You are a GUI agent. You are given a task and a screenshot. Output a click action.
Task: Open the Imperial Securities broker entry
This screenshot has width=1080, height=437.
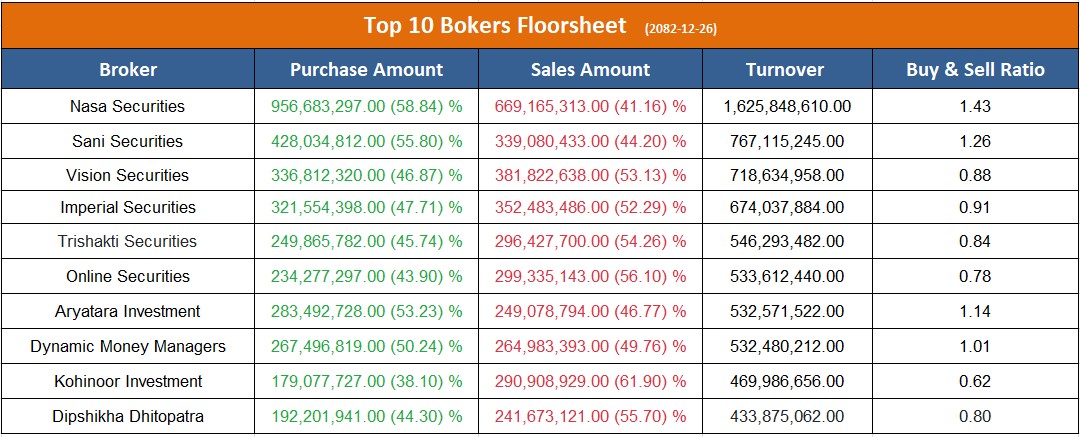tap(128, 208)
